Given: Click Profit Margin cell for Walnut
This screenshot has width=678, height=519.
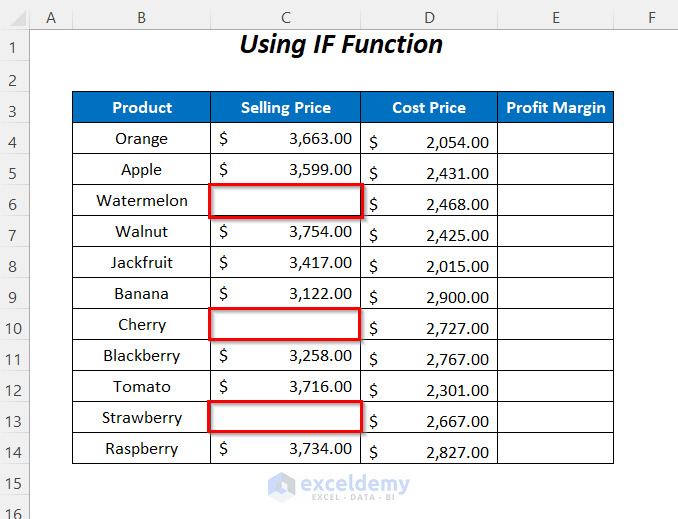Looking at the screenshot, I should click(556, 231).
